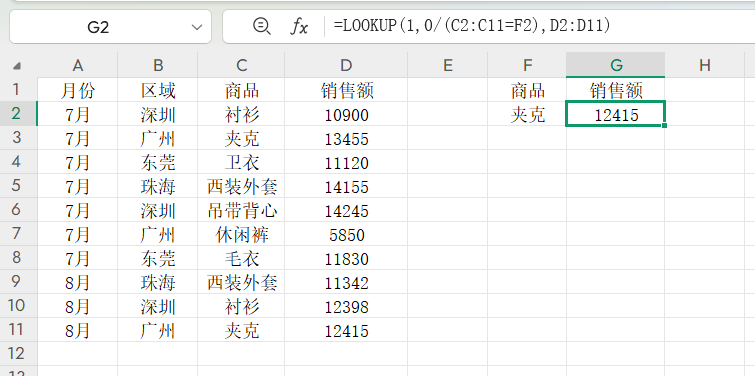Select column A header

click(78, 65)
